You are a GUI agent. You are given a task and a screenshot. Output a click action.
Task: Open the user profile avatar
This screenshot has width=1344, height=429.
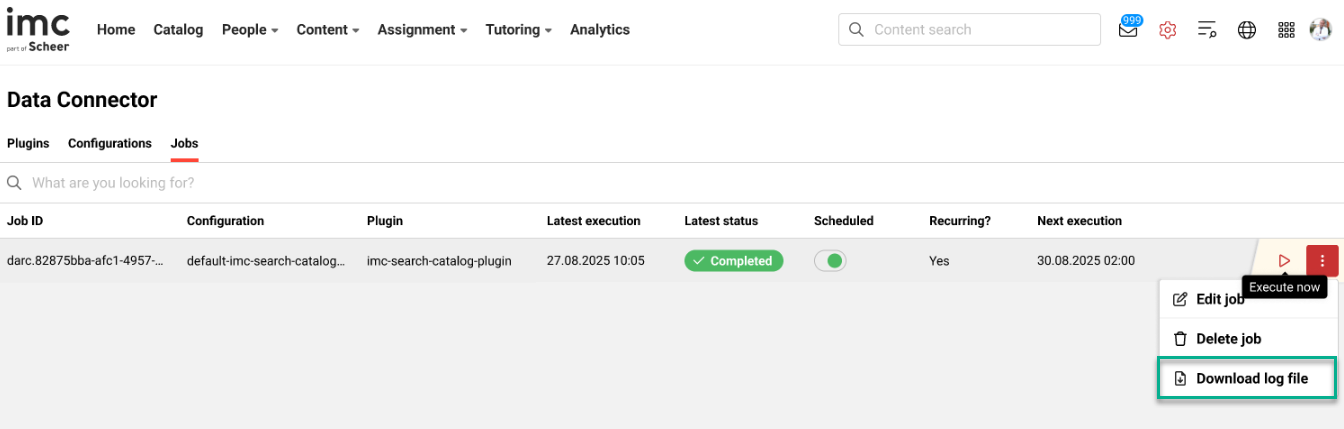click(1320, 30)
